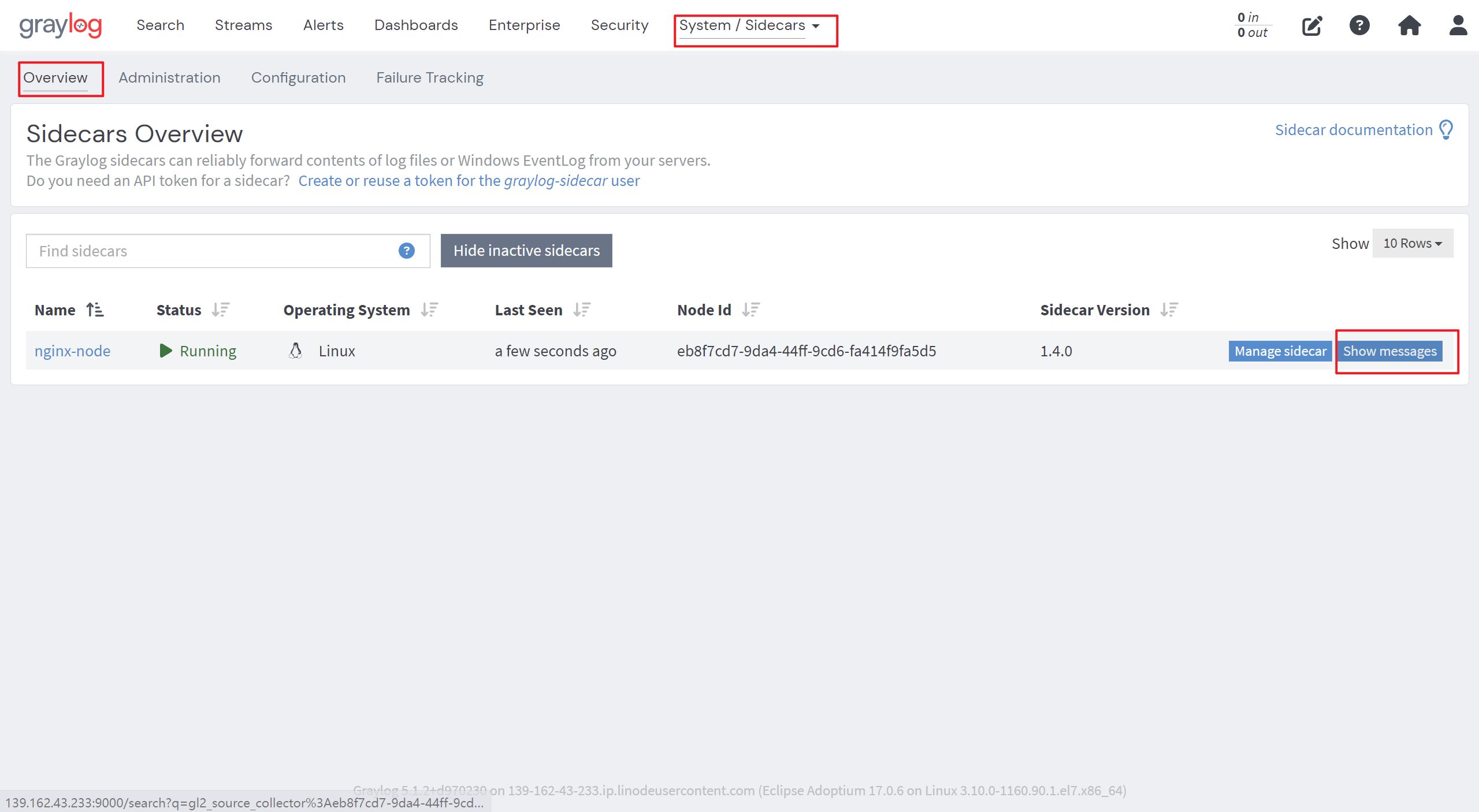Image resolution: width=1479 pixels, height=812 pixels.
Task: Sort by Last Seen icon
Action: [x=582, y=310]
